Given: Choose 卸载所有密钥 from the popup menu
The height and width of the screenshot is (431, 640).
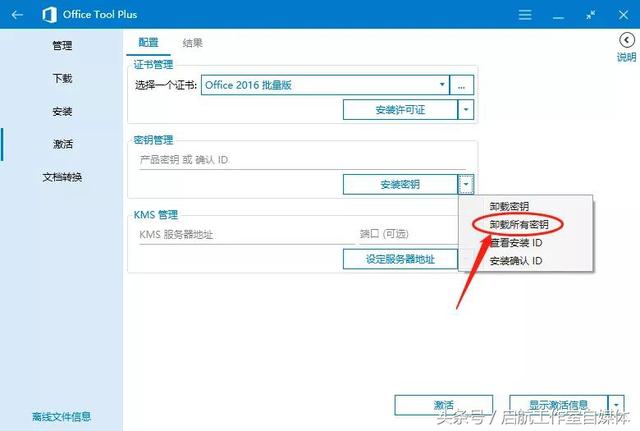Looking at the screenshot, I should click(526, 224).
